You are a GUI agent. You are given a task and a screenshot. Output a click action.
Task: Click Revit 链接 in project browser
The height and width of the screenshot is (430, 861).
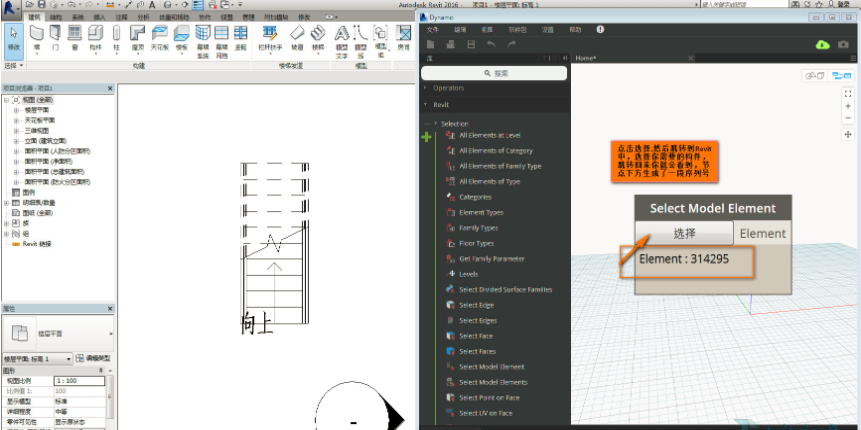click(x=37, y=244)
